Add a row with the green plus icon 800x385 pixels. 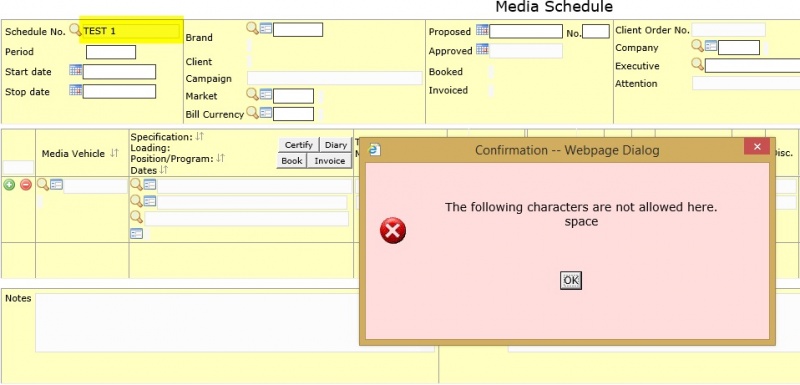click(x=9, y=185)
